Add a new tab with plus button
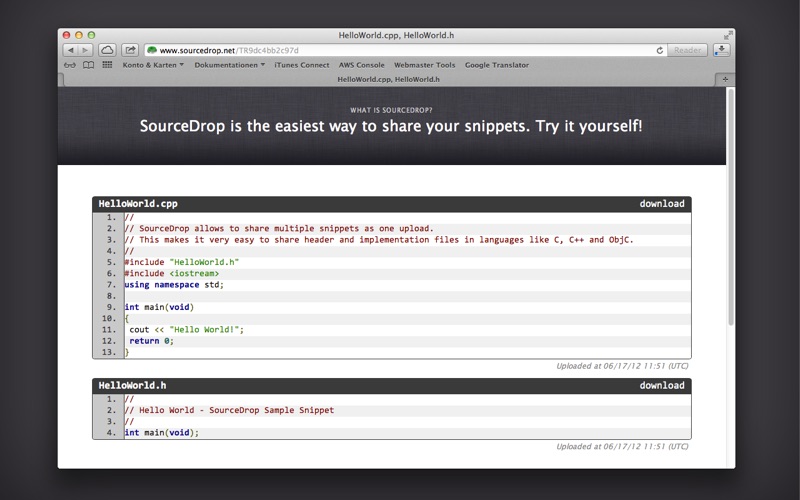The height and width of the screenshot is (500, 800). [x=725, y=79]
